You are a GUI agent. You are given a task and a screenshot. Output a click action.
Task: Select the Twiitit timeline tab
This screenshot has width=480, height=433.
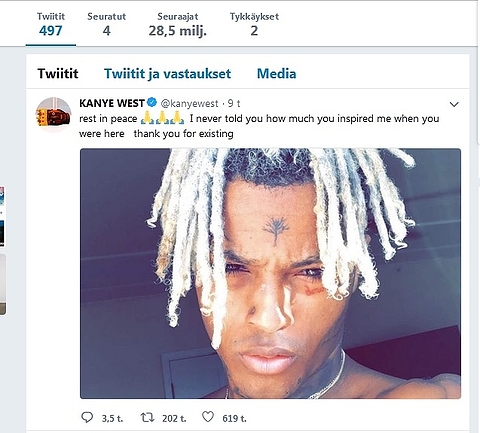[58, 74]
